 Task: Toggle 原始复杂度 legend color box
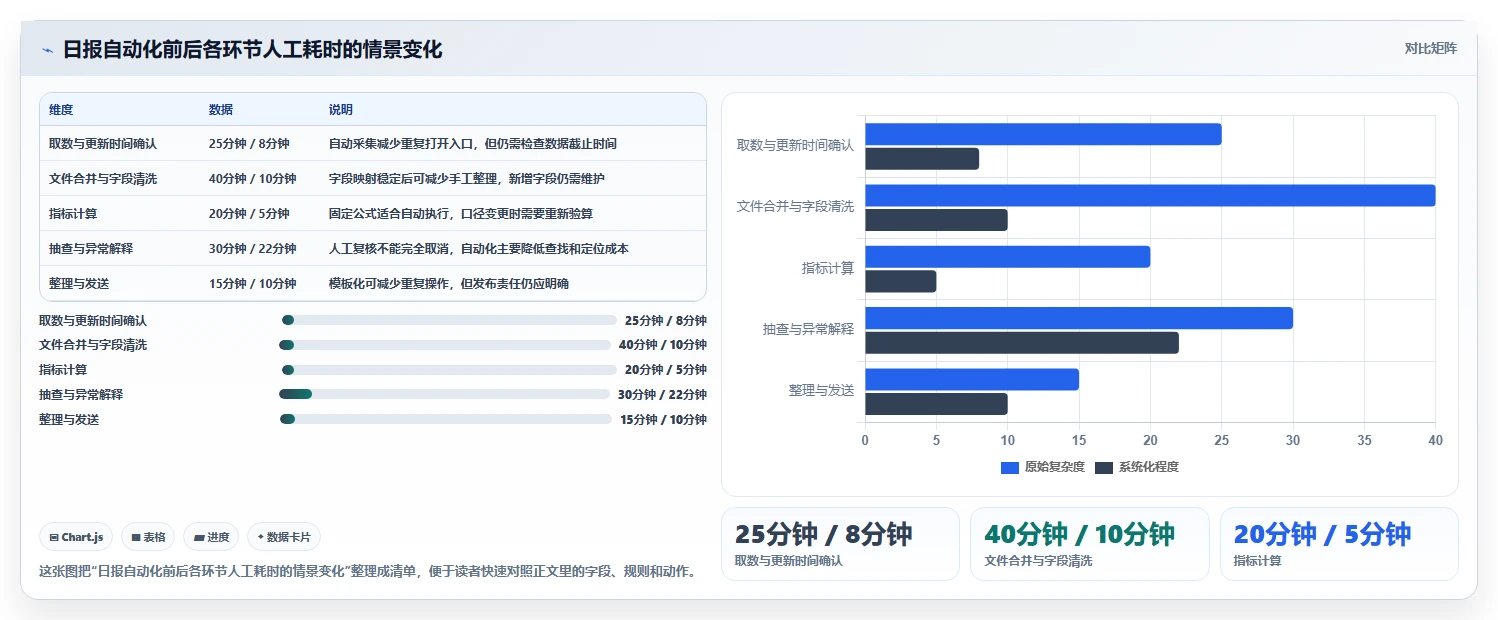[x=1010, y=467]
